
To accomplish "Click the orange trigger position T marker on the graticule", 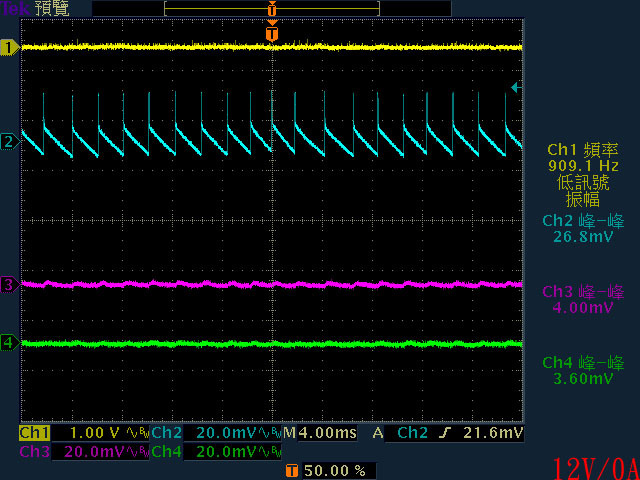I will pyautogui.click(x=272, y=33).
